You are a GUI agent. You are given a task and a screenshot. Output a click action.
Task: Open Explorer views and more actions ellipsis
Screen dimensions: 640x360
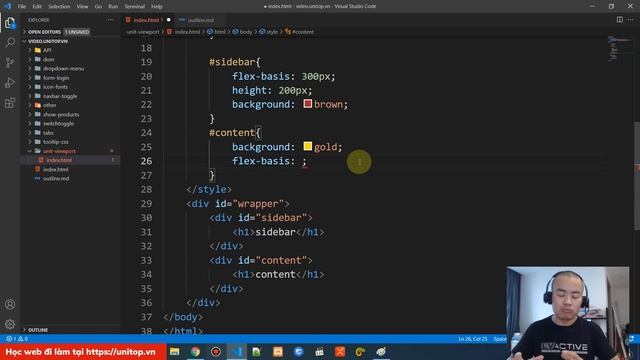point(111,20)
